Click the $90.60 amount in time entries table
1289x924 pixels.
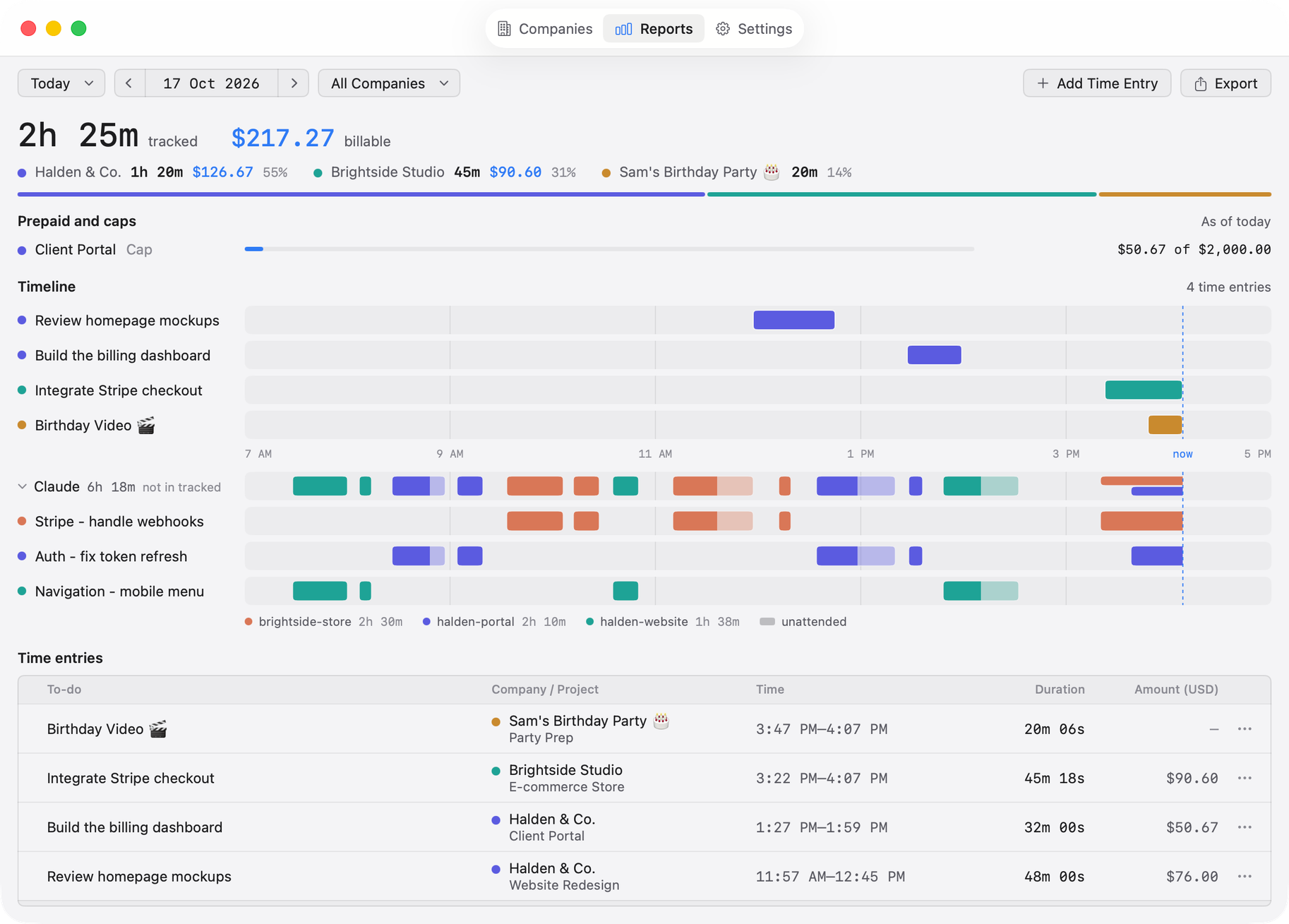[1192, 778]
